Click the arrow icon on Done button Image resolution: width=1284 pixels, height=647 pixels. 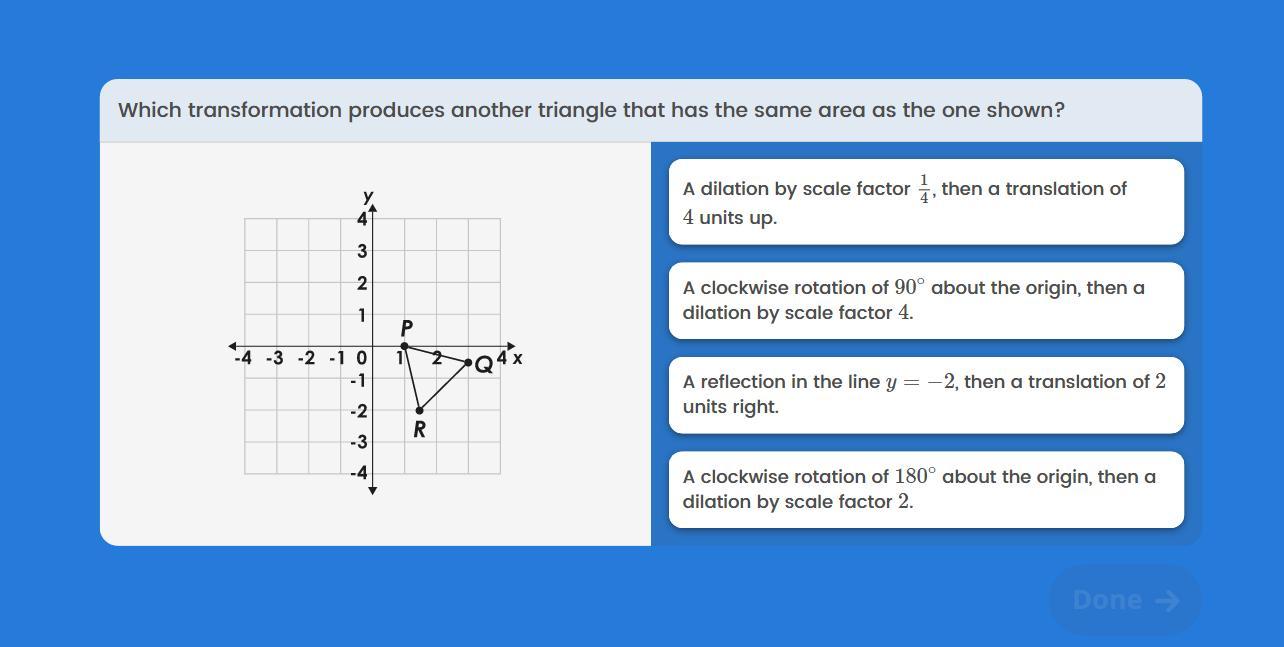point(1166,600)
